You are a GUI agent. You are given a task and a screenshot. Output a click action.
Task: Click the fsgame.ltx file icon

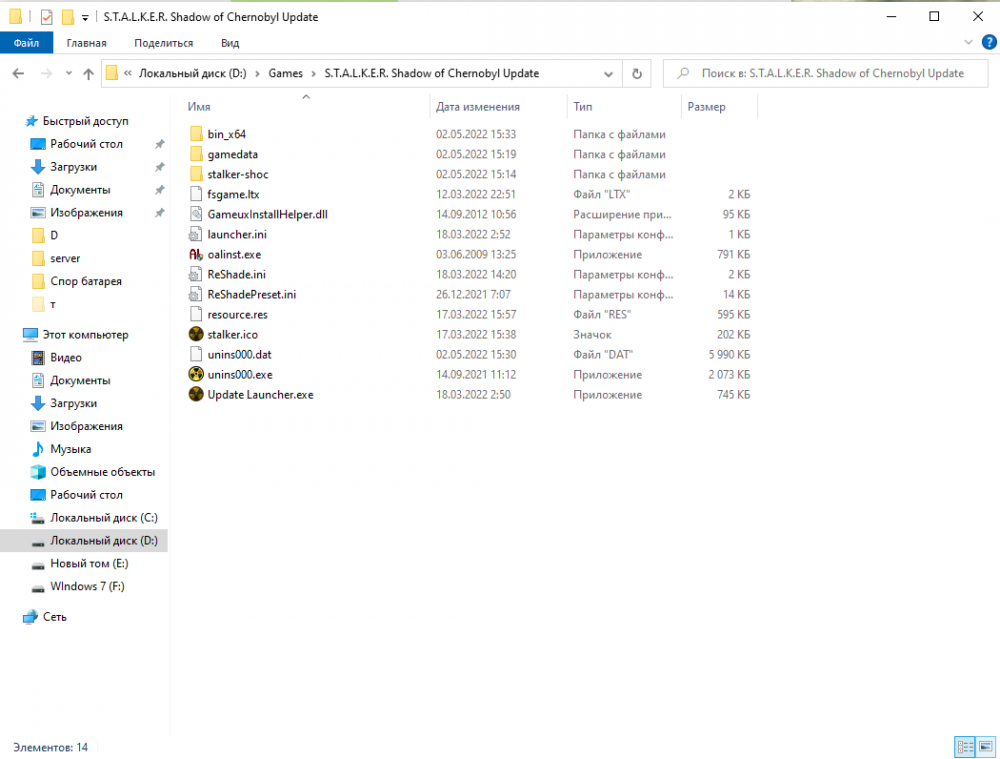pos(196,194)
